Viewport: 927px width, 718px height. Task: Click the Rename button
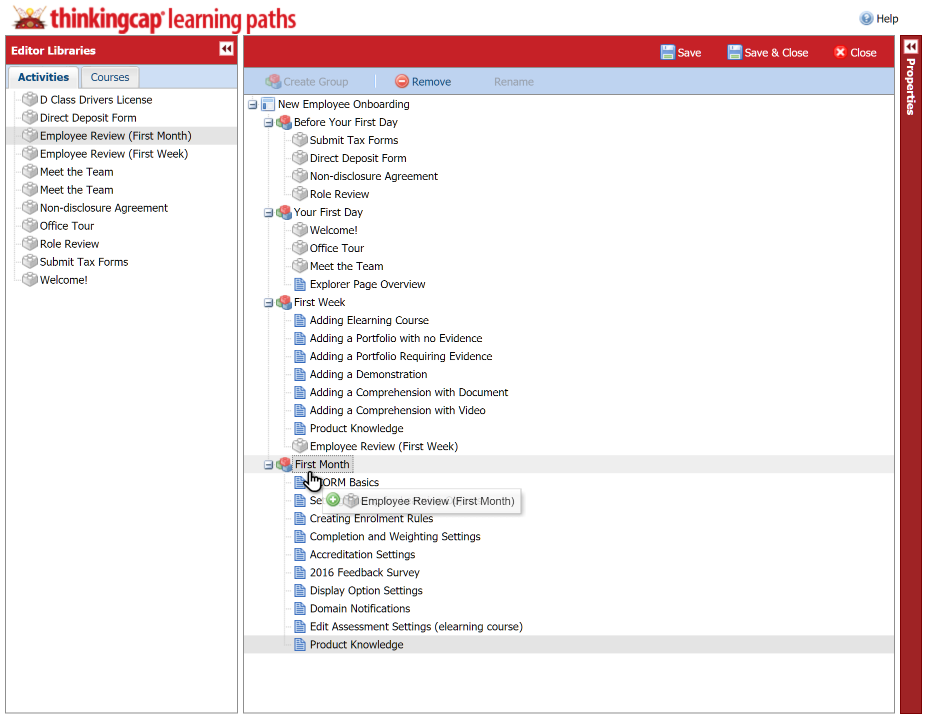(x=513, y=82)
